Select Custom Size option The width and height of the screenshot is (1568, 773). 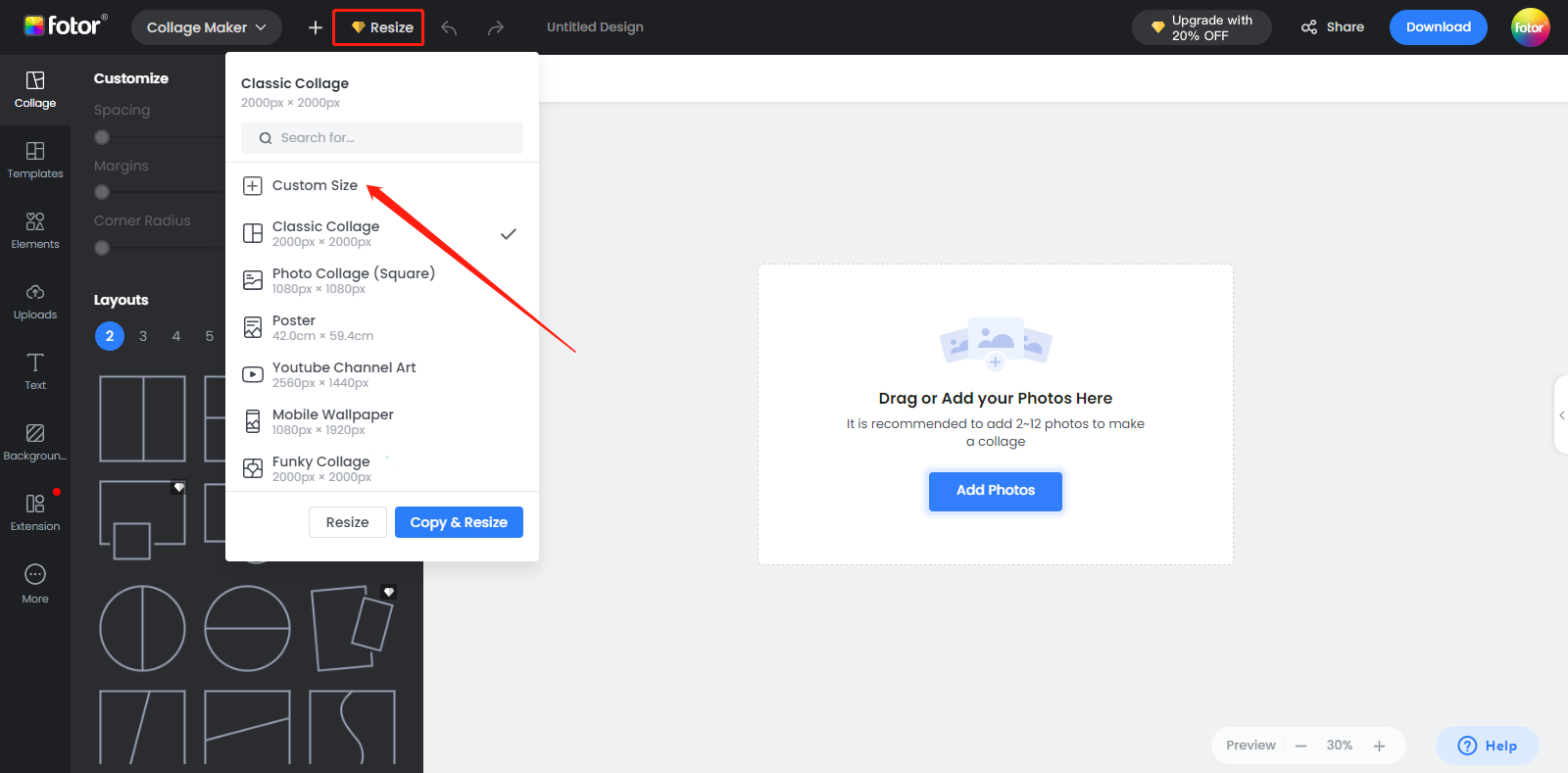pyautogui.click(x=382, y=185)
